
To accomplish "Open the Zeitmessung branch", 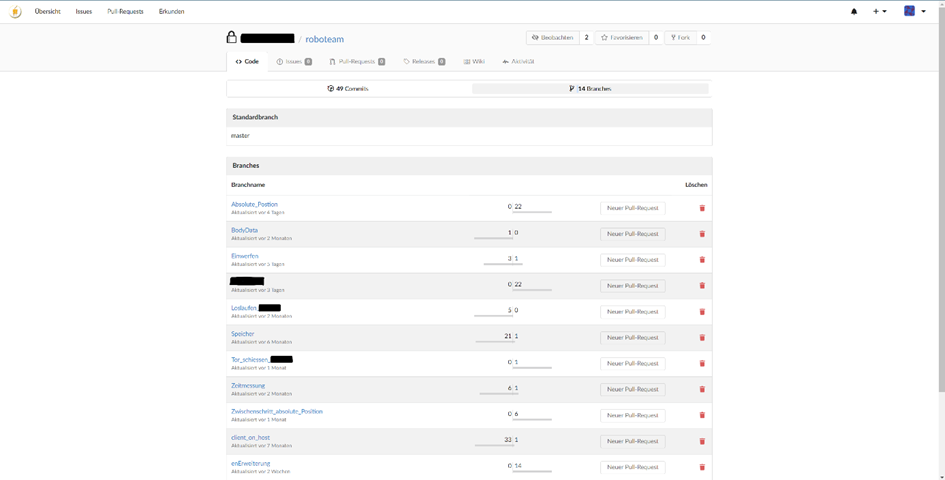I will [248, 386].
